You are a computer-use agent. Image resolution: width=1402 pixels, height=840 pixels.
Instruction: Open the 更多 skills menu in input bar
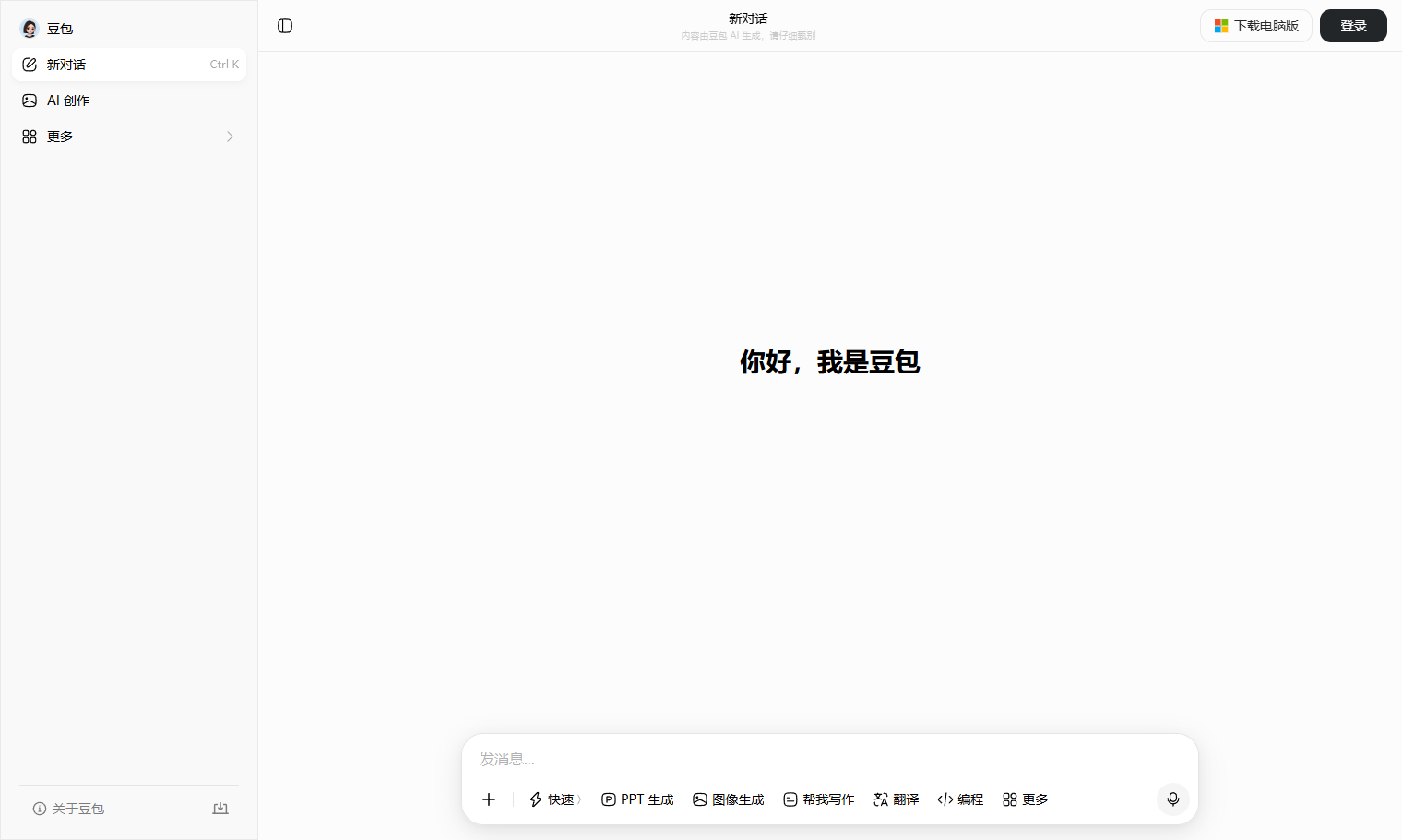coord(1026,799)
